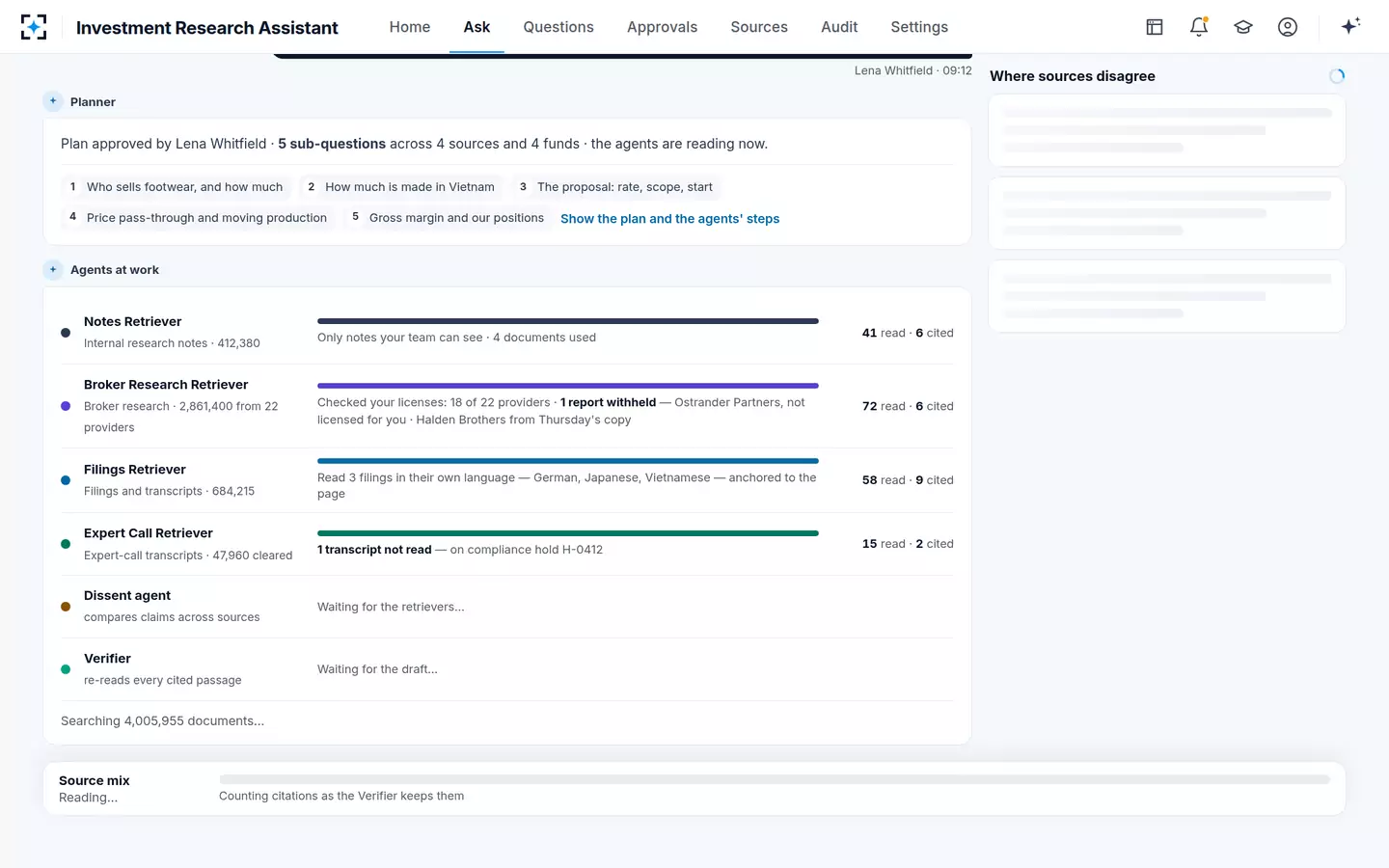The height and width of the screenshot is (868, 1389).
Task: Click the Filings Retriever progress bar
Action: (568, 461)
